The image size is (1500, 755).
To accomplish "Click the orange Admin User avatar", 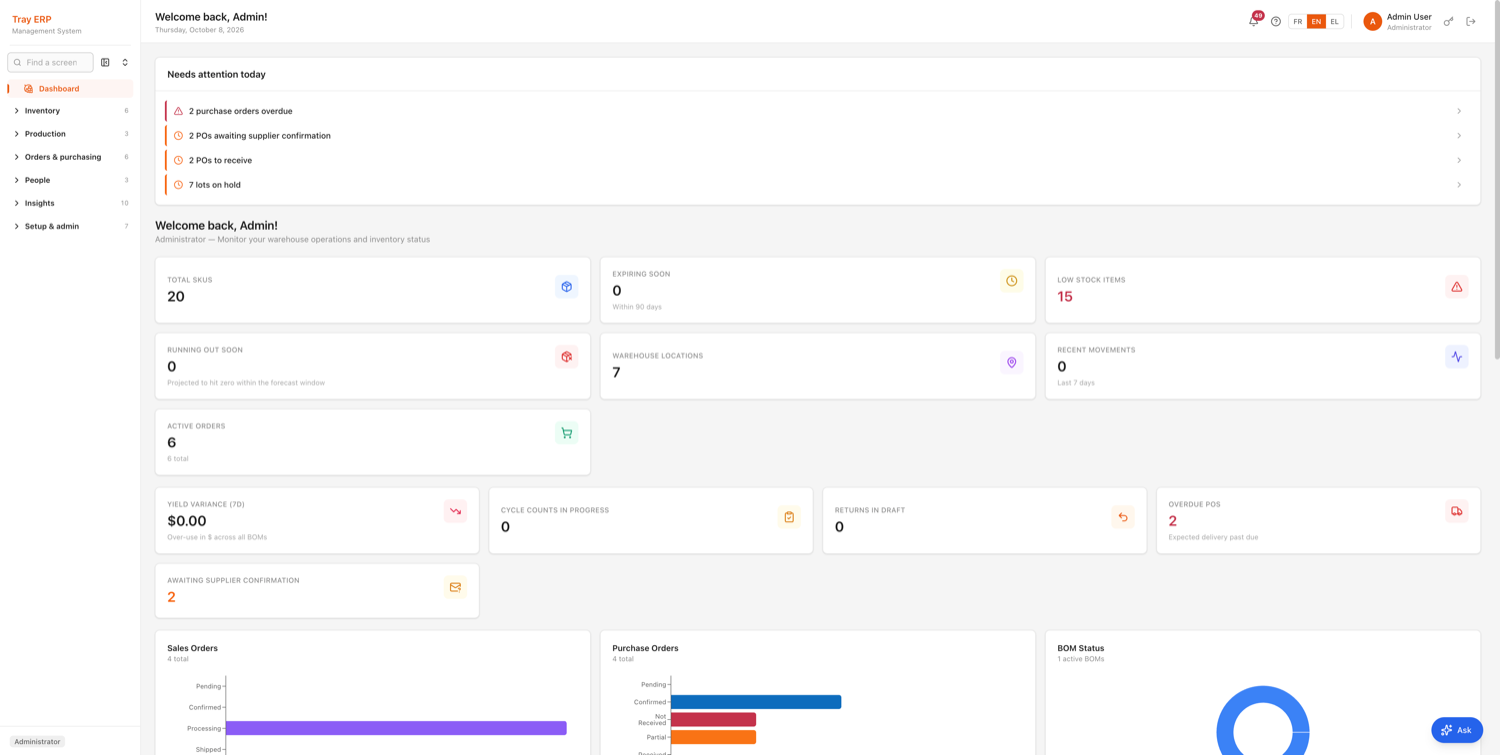I will click(x=1372, y=21).
